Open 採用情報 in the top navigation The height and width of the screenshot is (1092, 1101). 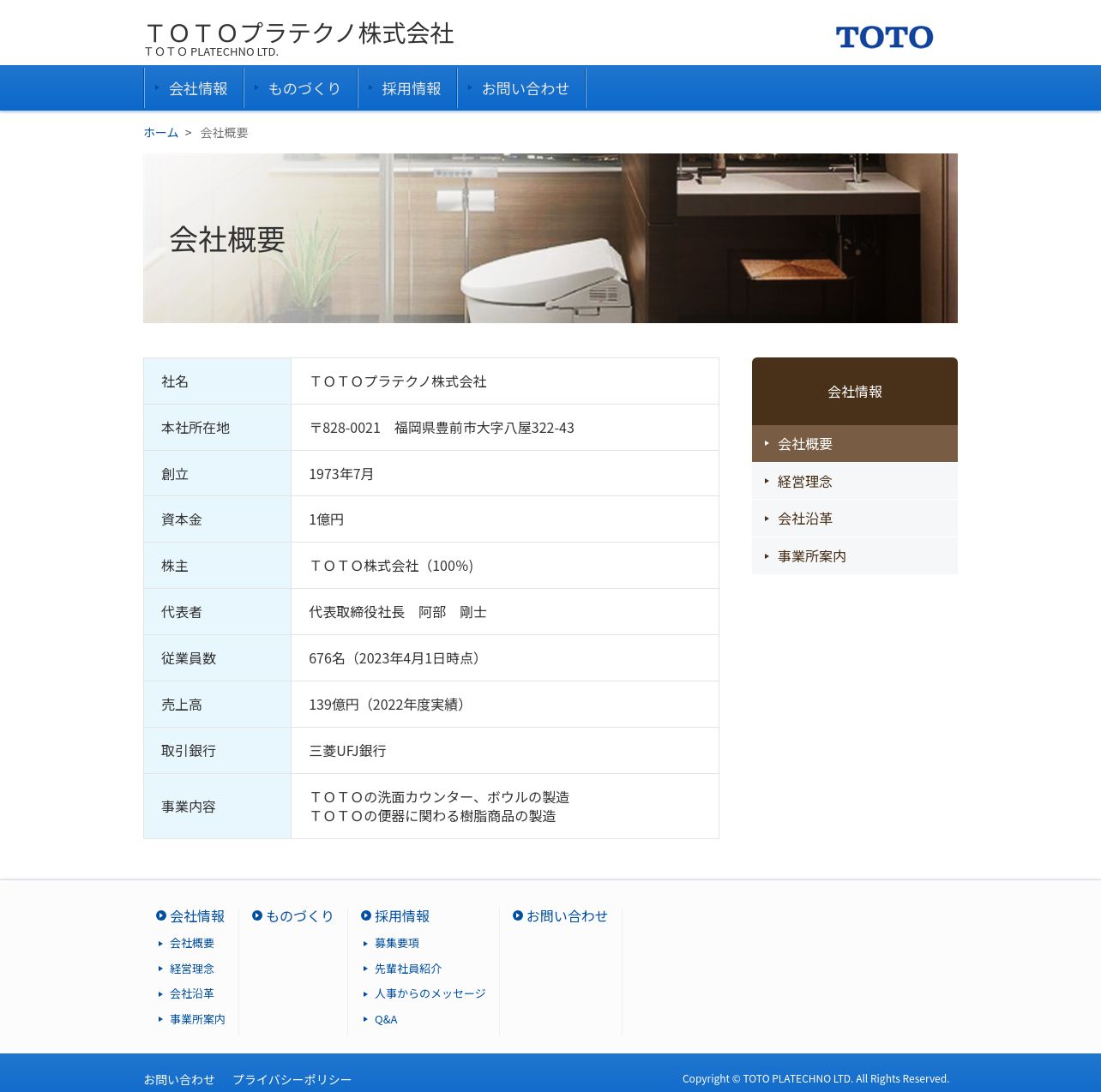point(407,88)
